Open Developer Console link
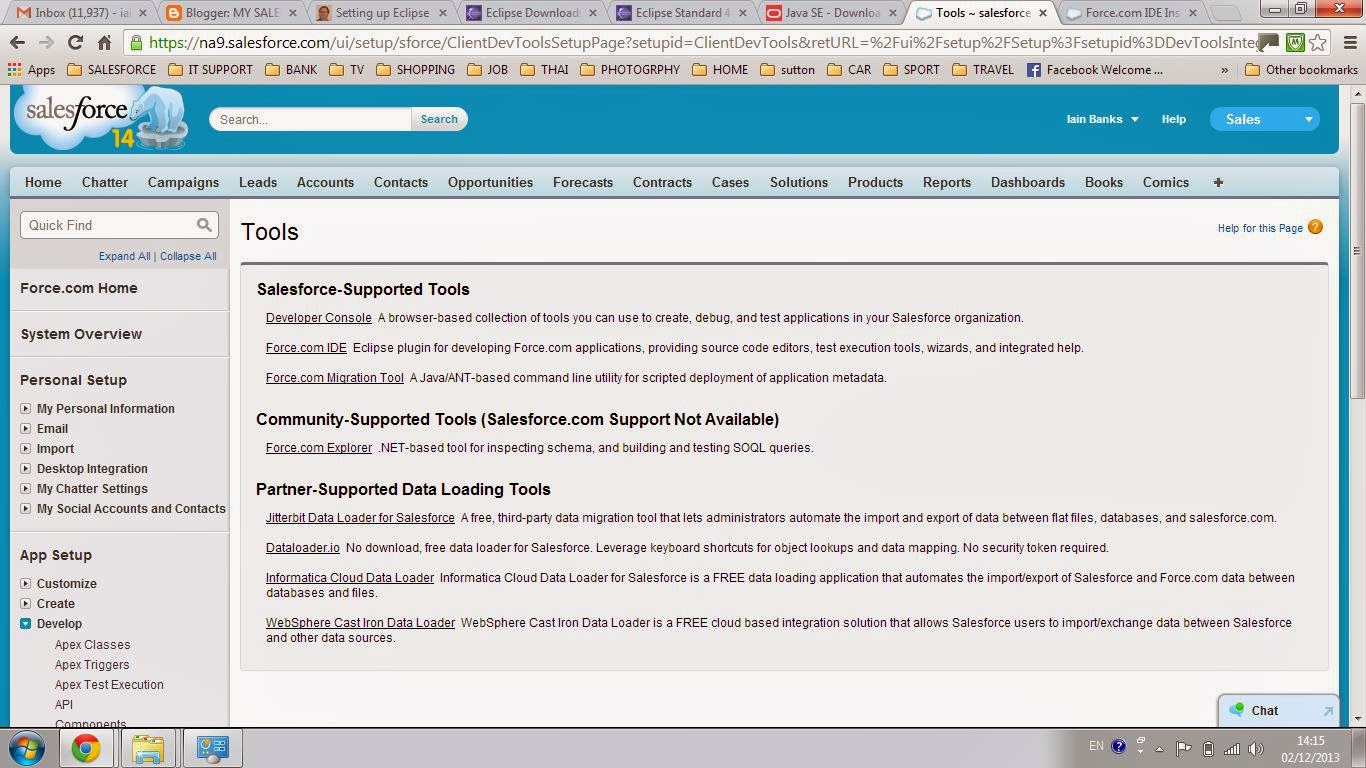This screenshot has width=1366, height=768. (x=319, y=318)
